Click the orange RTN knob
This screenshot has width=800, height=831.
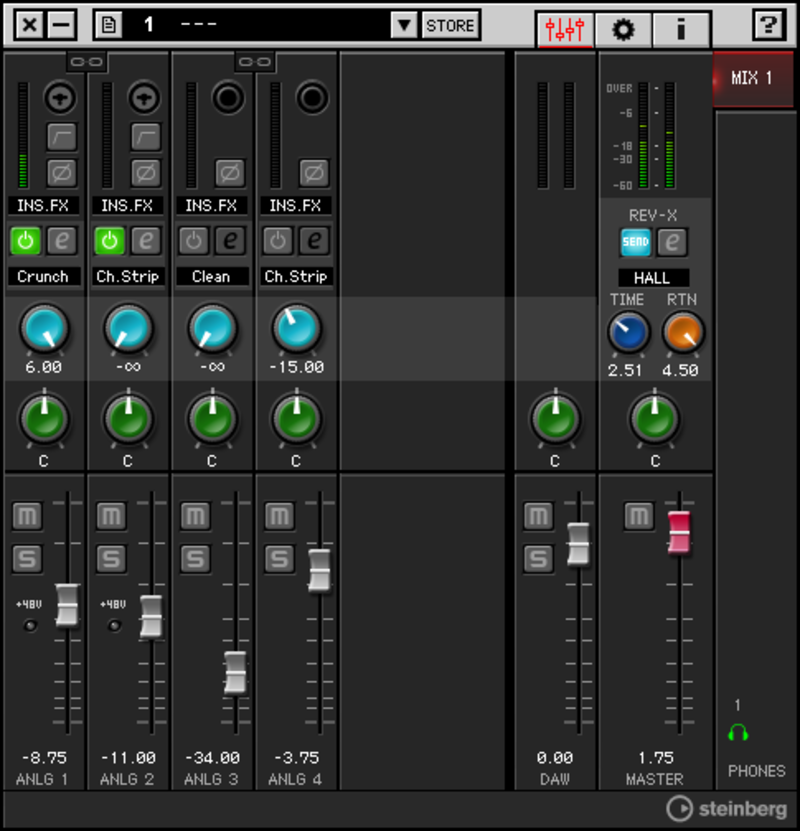683,332
